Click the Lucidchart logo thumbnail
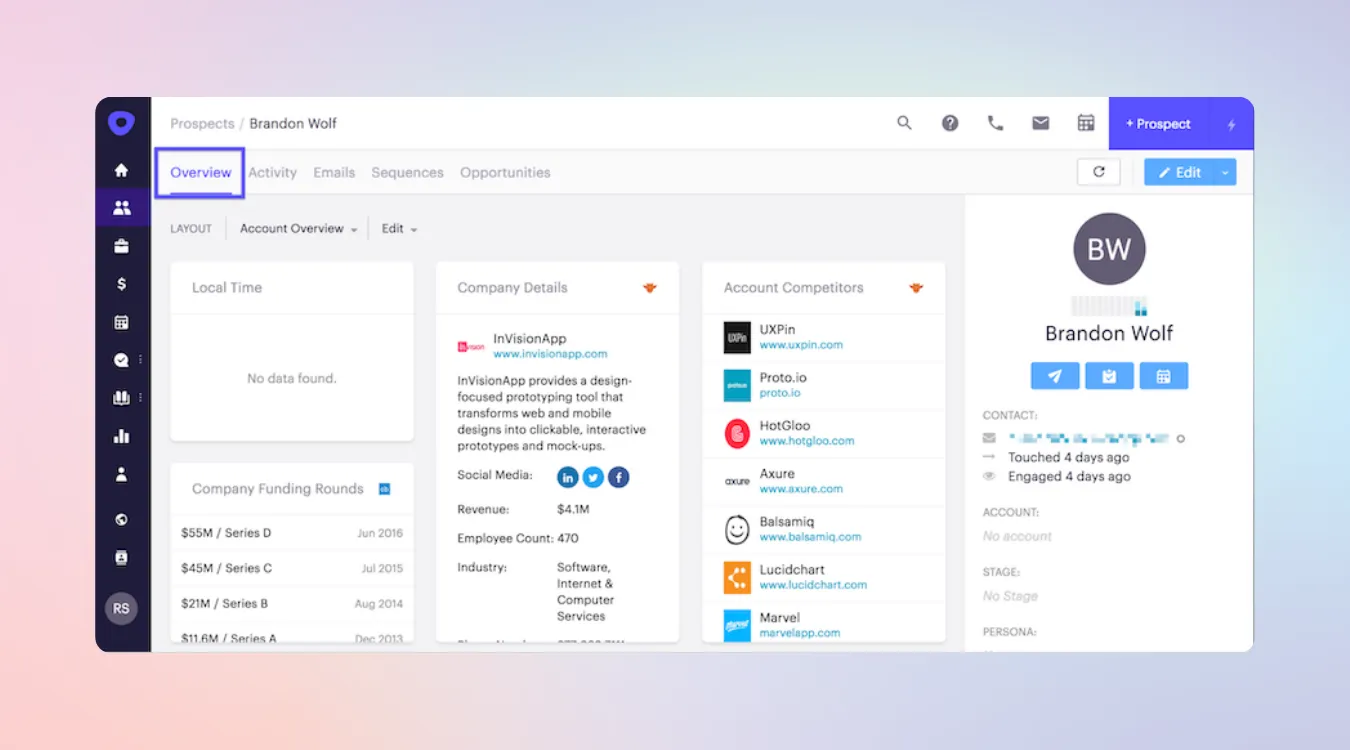Viewport: 1350px width, 750px height. [737, 577]
